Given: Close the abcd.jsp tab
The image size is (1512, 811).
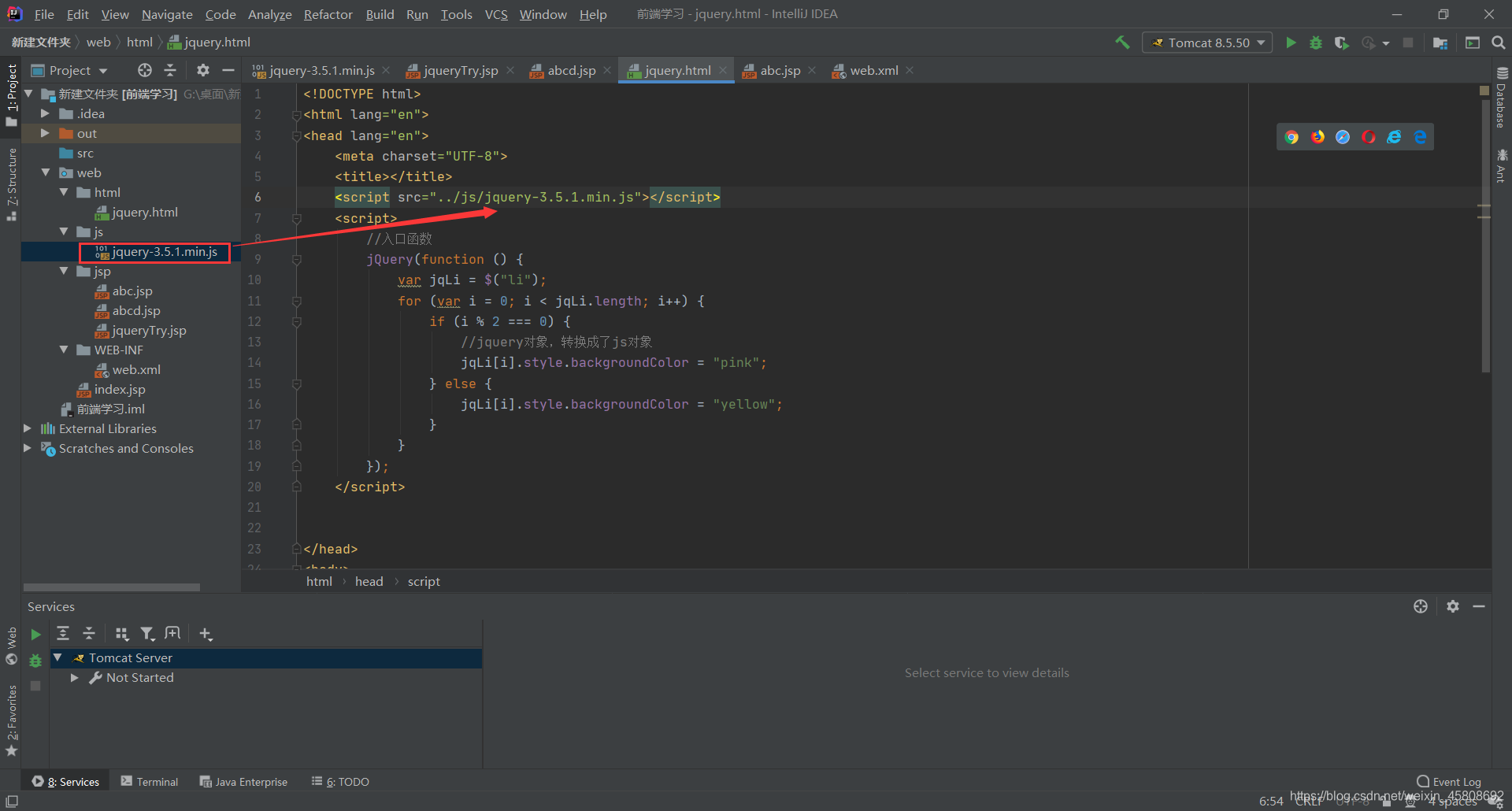Looking at the screenshot, I should click(x=607, y=70).
